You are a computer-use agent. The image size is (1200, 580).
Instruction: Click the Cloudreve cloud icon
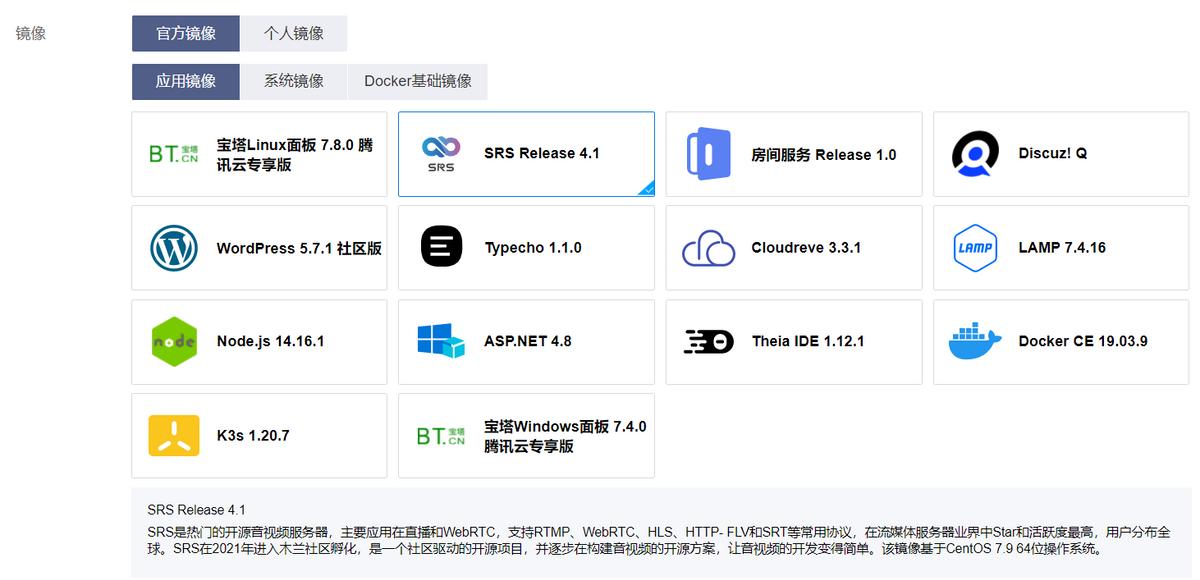coord(707,247)
